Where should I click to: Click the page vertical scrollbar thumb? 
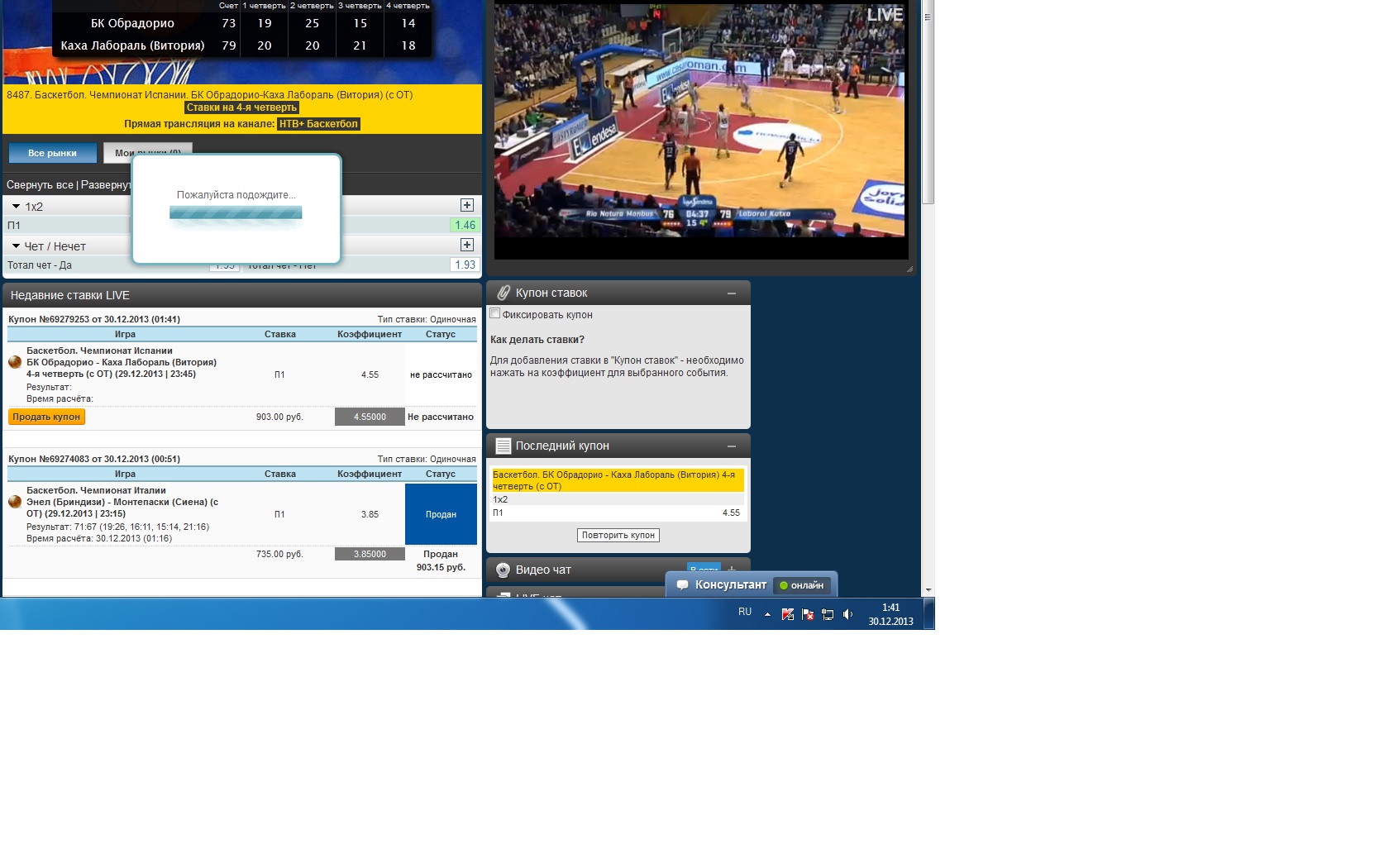(928, 103)
